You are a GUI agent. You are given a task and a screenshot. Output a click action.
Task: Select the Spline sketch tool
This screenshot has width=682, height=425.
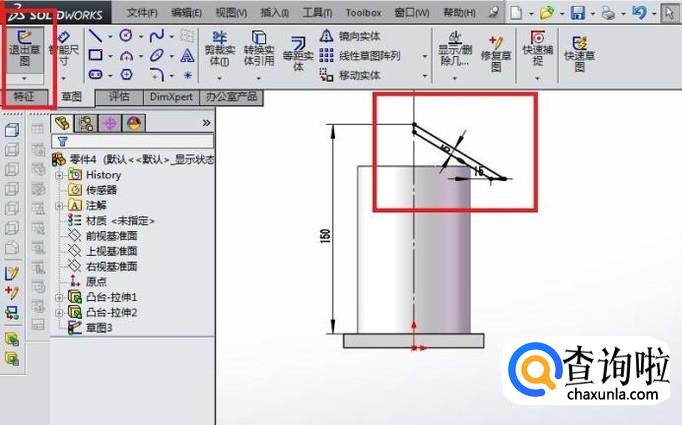pos(157,36)
